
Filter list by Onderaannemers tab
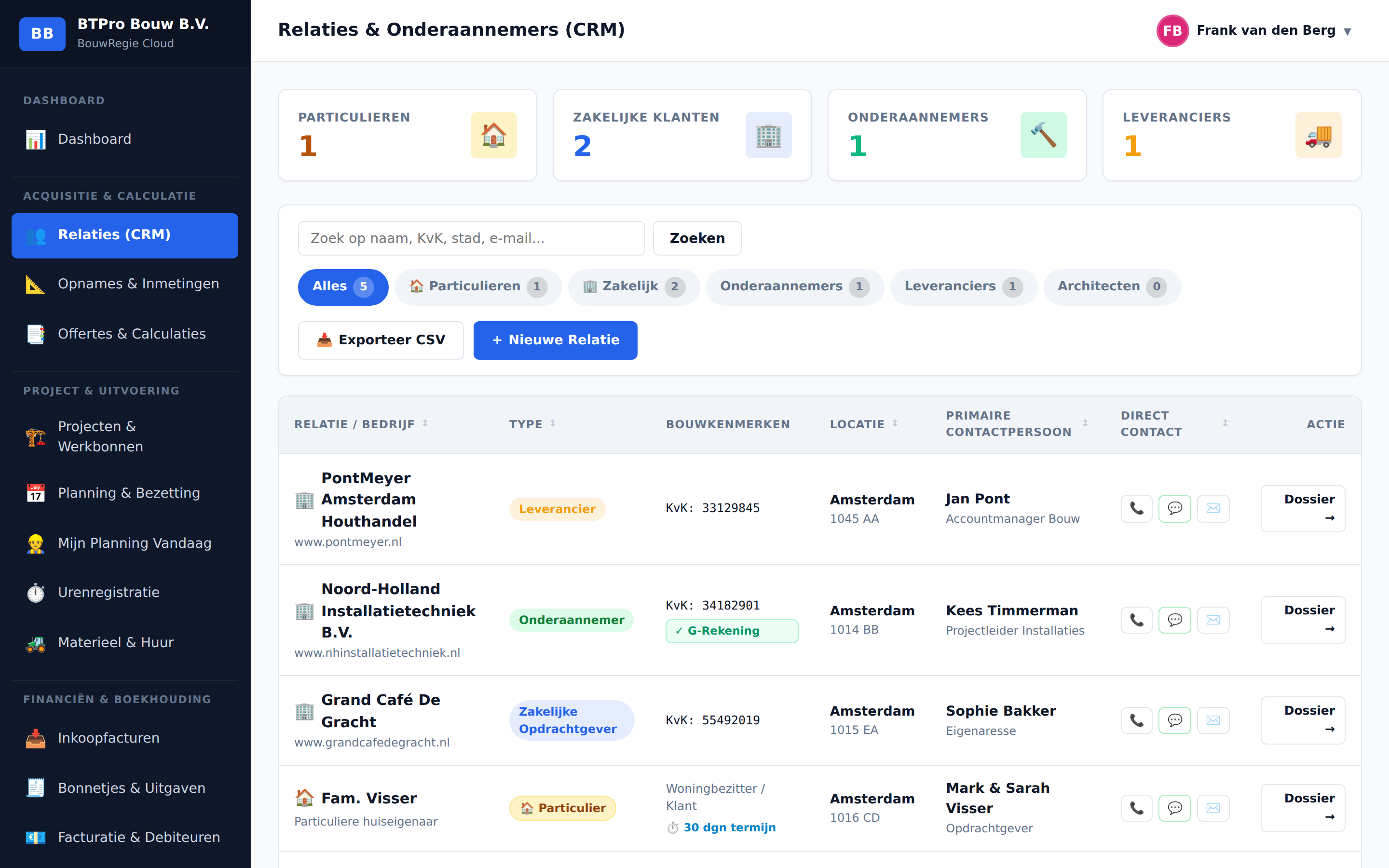(794, 287)
